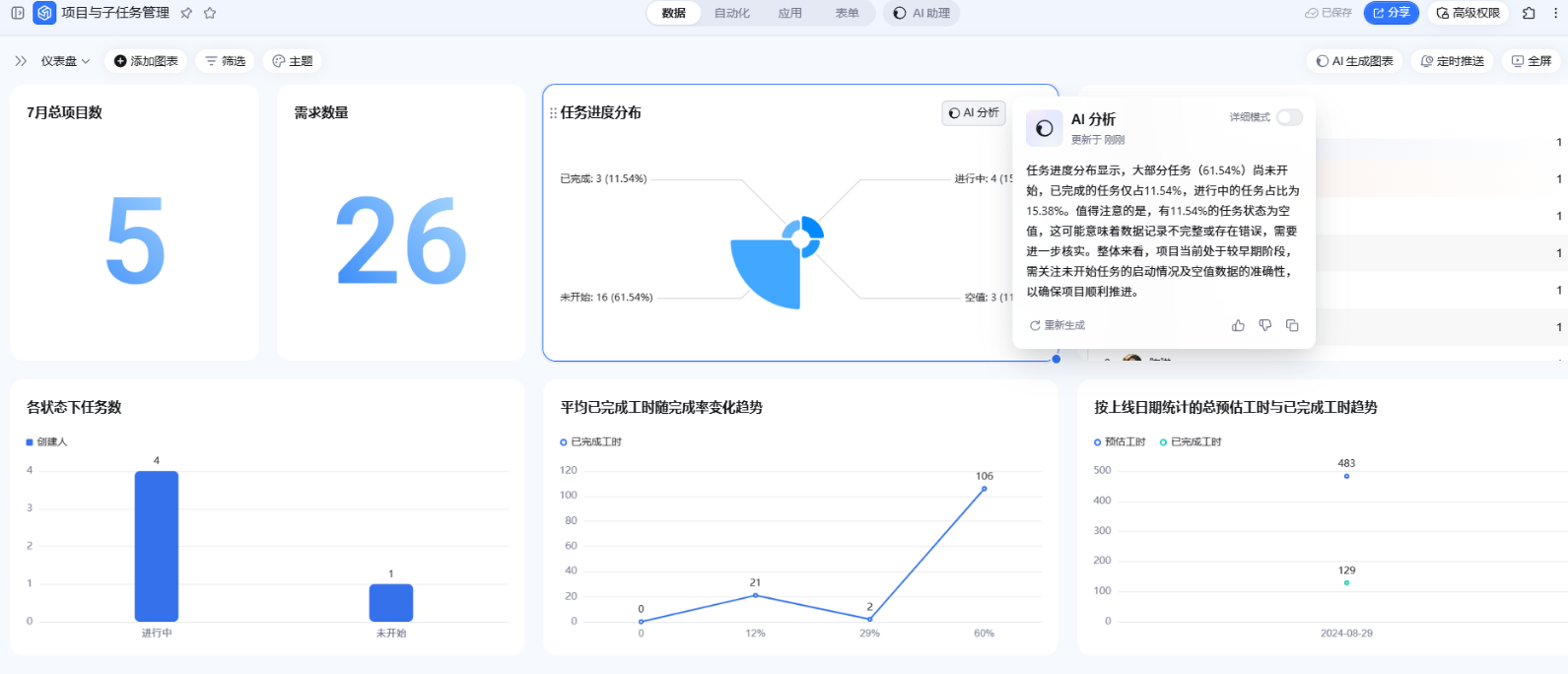
Task: Switch to the 自动化 tab
Action: pyautogui.click(x=731, y=13)
